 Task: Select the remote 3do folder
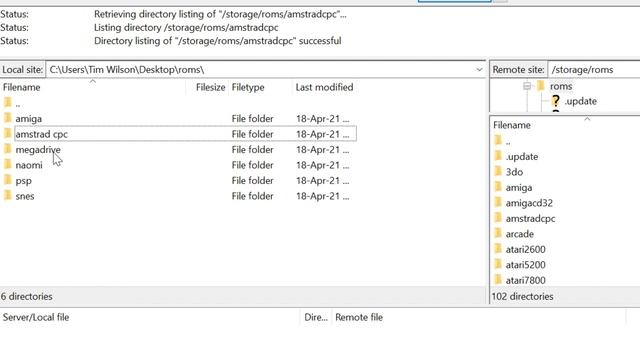514,172
